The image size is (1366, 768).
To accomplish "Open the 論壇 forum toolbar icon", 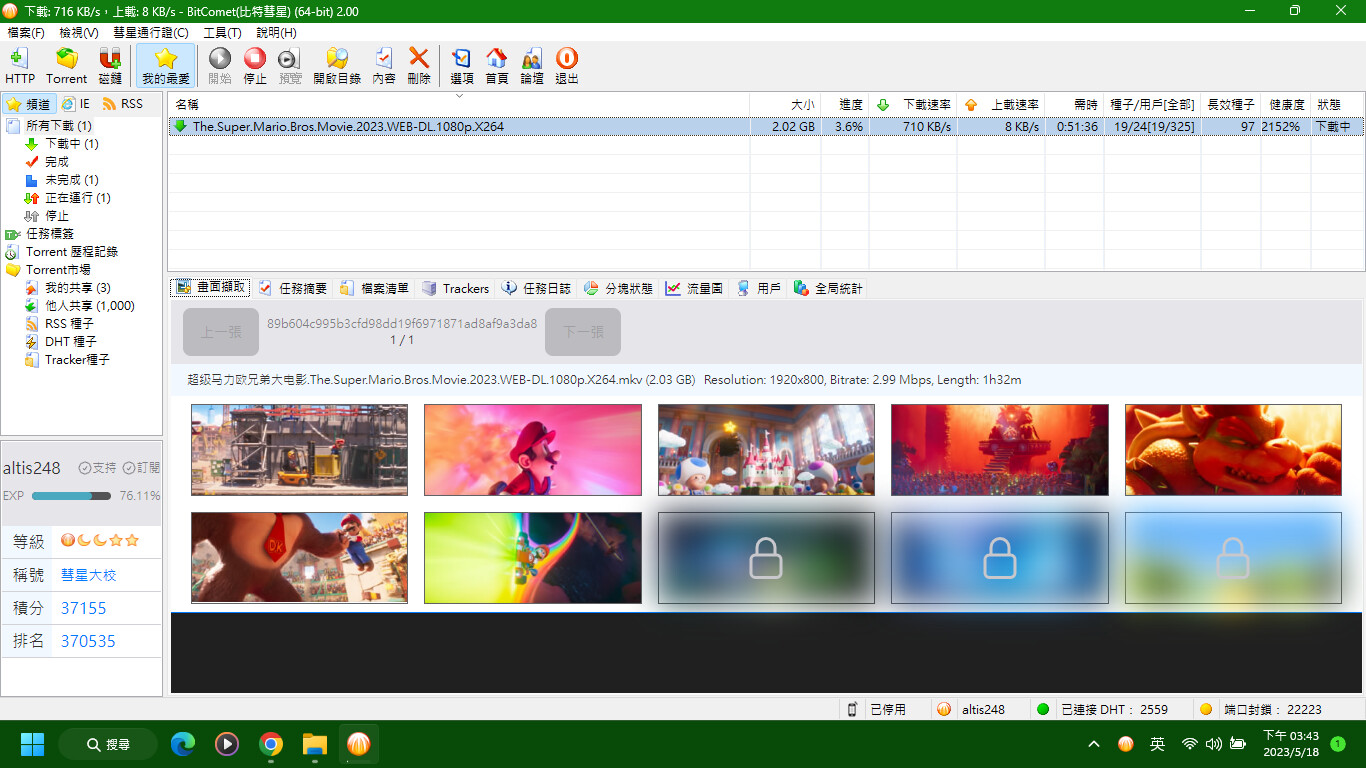I will pos(532,66).
